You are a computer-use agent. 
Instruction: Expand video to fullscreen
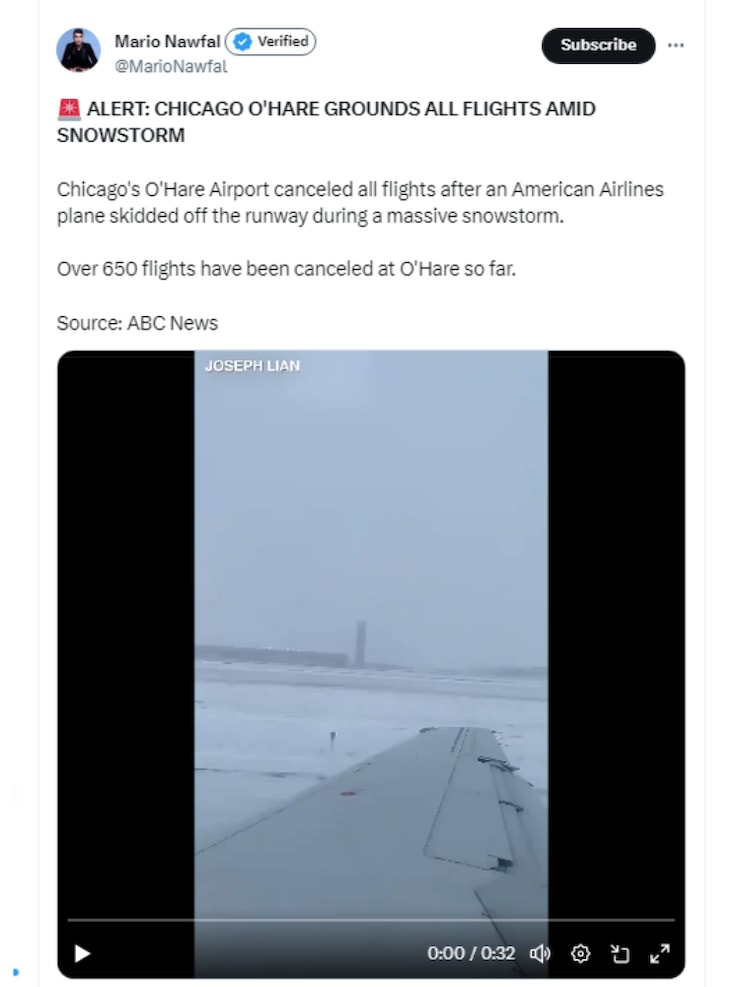pyautogui.click(x=659, y=954)
